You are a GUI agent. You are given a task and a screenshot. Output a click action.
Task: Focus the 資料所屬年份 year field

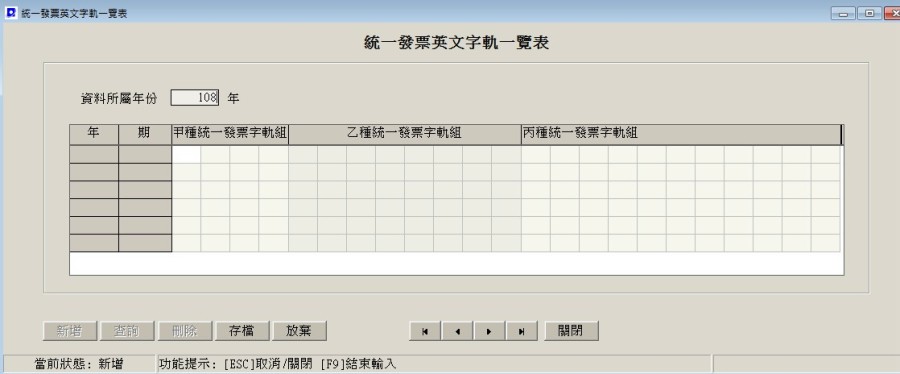coord(195,98)
